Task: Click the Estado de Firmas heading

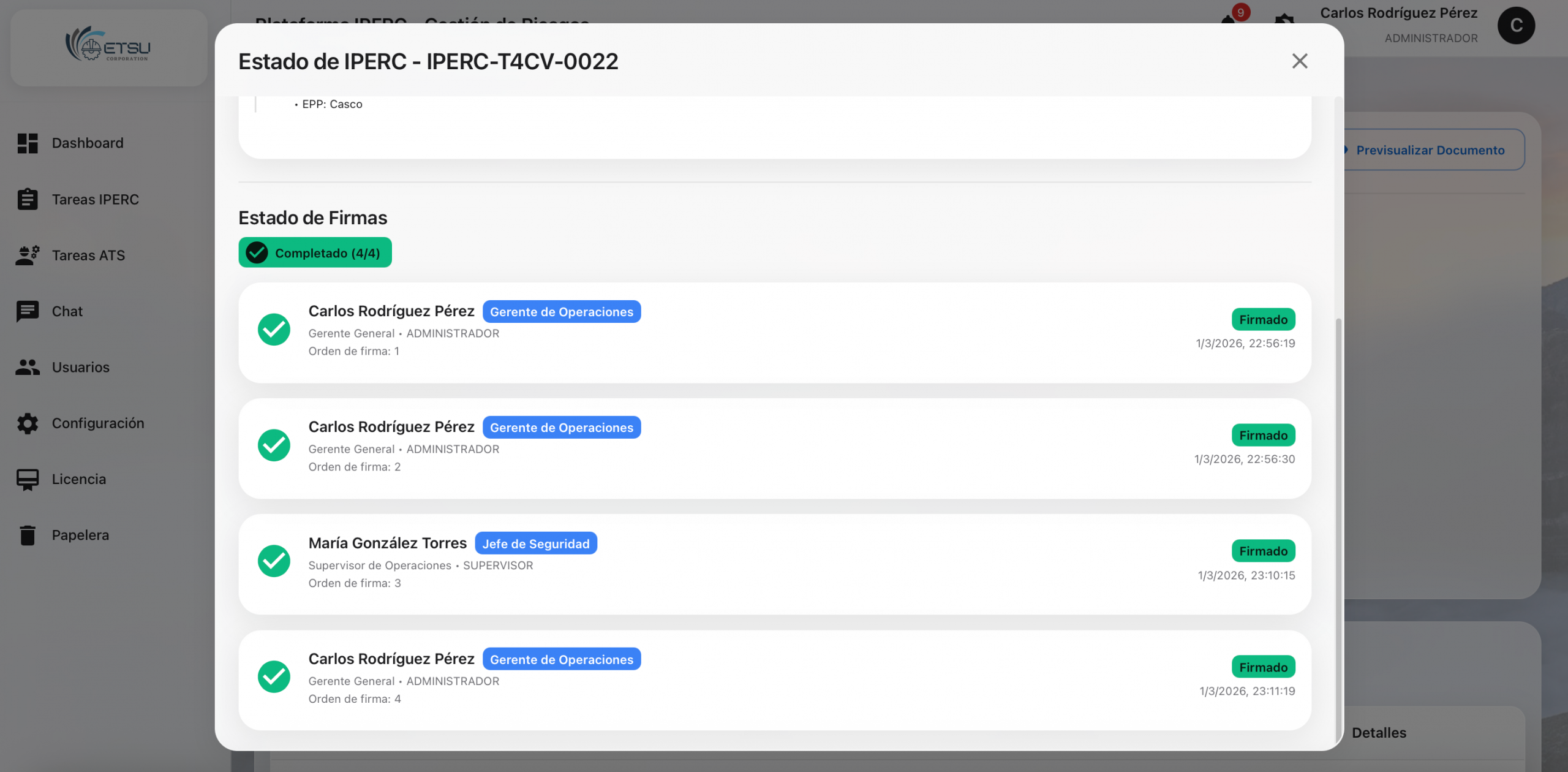Action: (x=312, y=218)
